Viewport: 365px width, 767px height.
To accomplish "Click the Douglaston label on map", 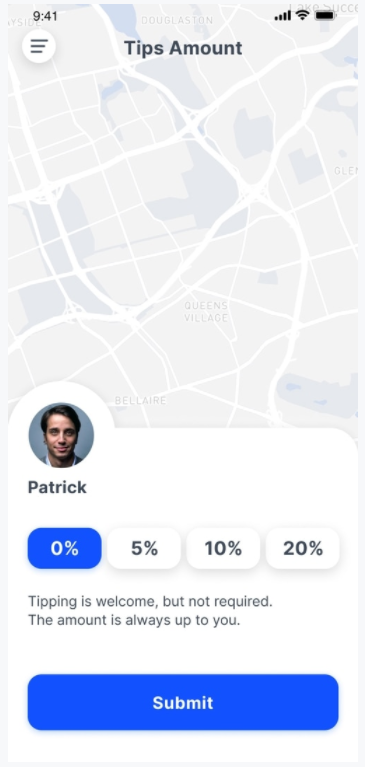I will pyautogui.click(x=177, y=21).
